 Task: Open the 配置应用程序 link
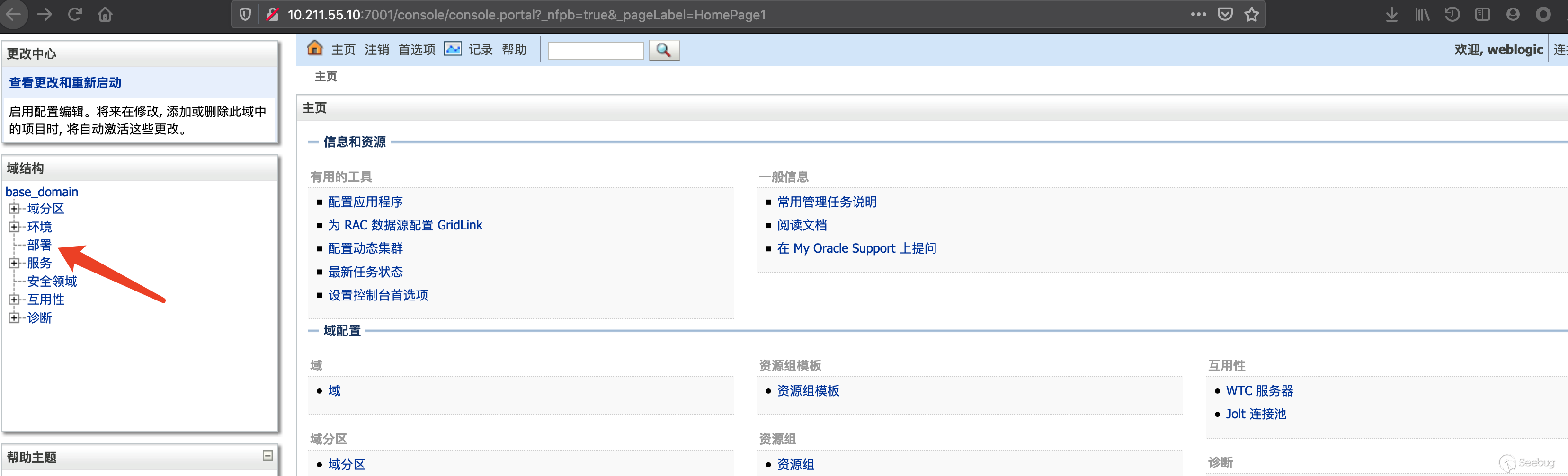click(365, 202)
